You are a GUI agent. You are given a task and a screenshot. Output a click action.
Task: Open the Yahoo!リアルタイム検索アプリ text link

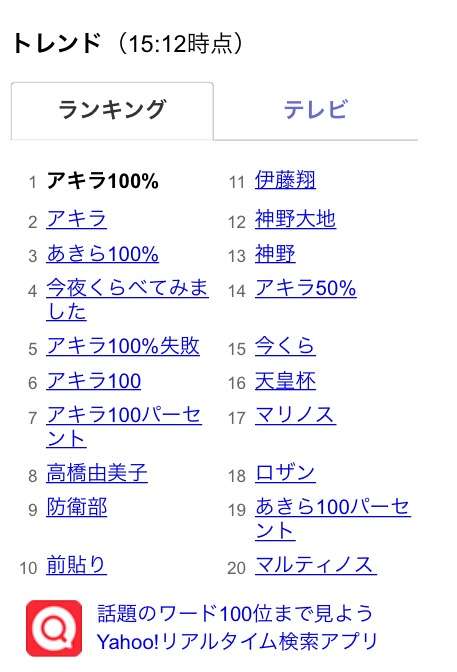237,642
